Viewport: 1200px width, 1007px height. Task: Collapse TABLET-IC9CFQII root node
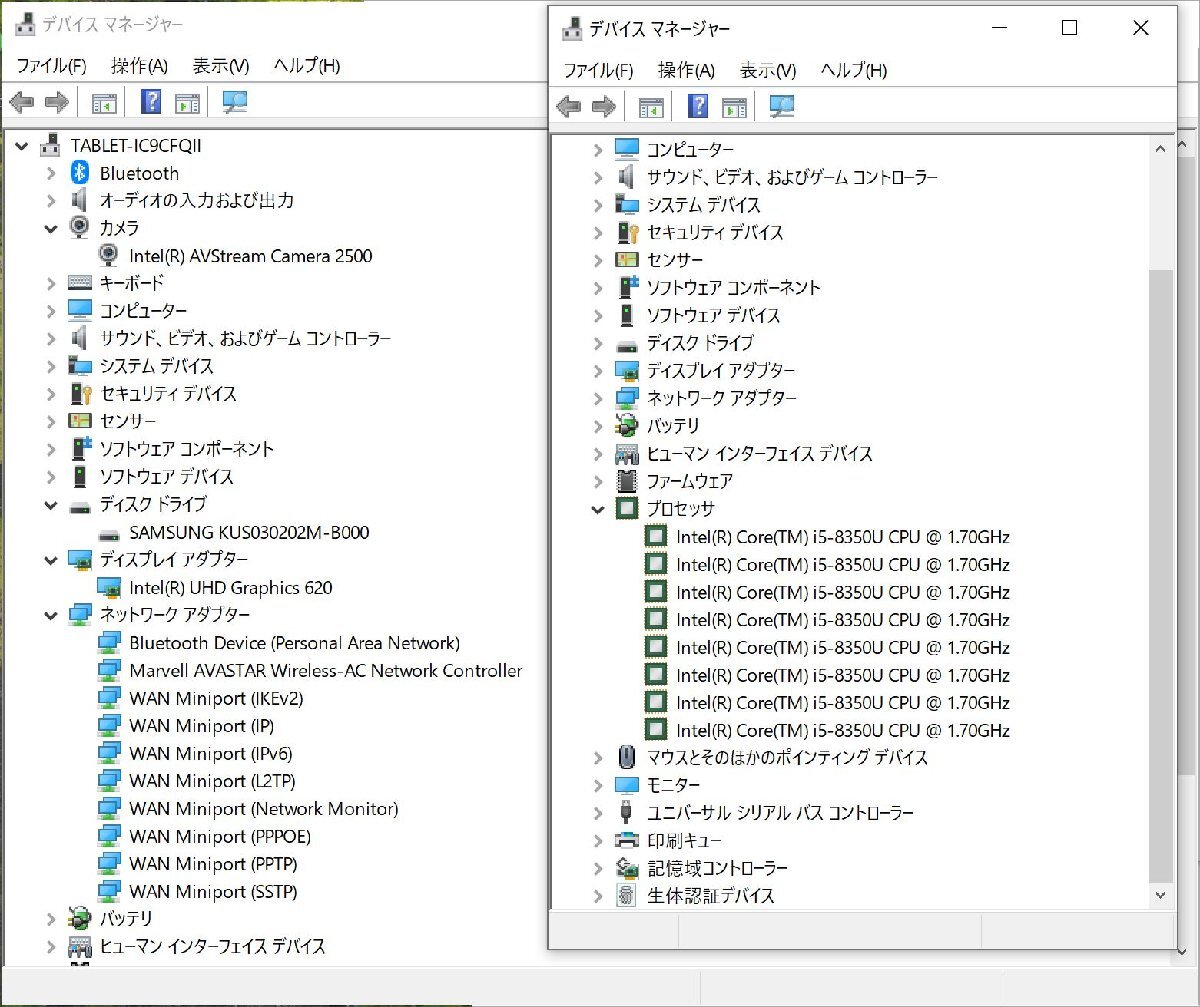(x=22, y=146)
